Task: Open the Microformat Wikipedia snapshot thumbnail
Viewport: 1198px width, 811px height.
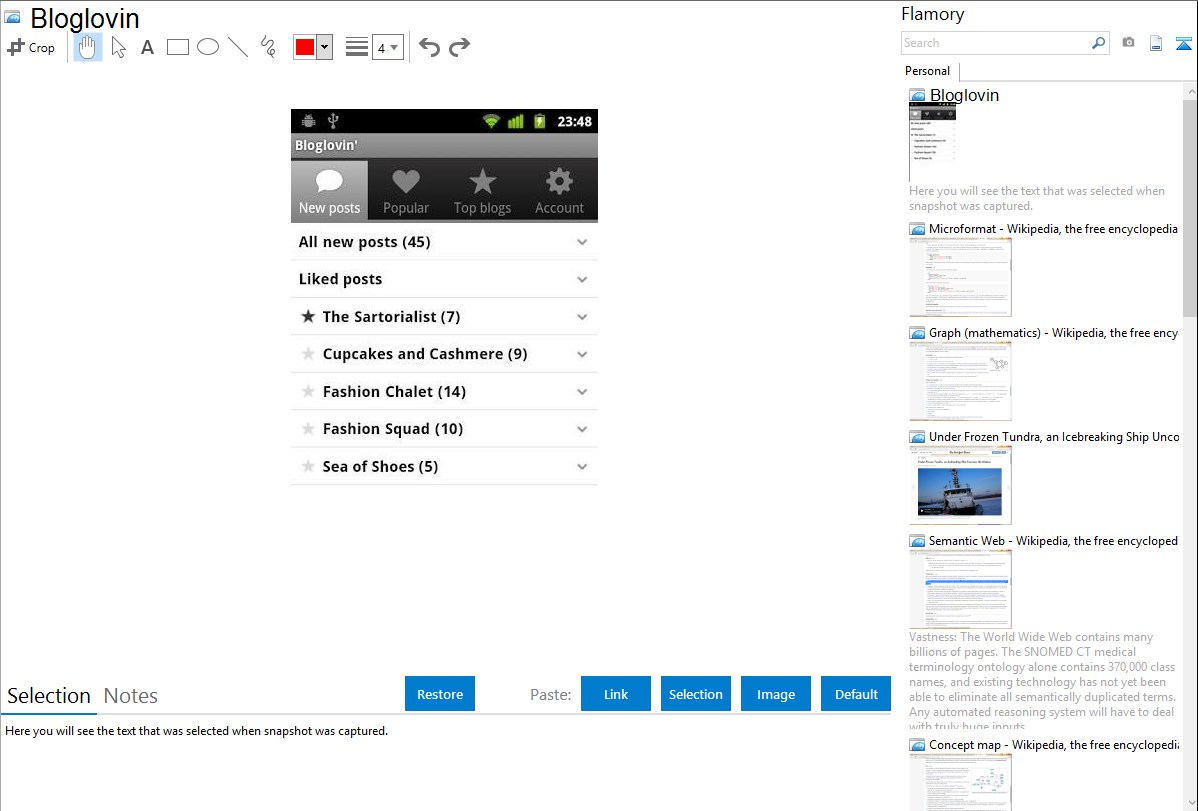Action: coord(960,277)
